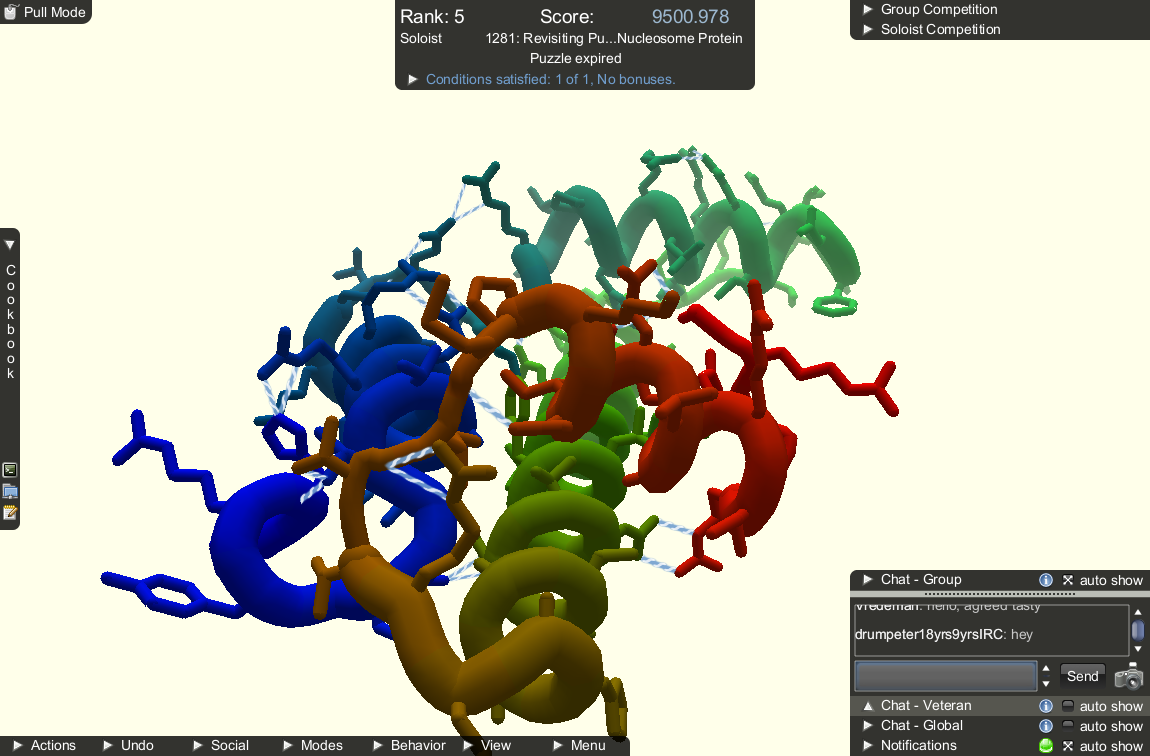
Task: Click the Pull Mode hand icon
Action: (x=10, y=12)
